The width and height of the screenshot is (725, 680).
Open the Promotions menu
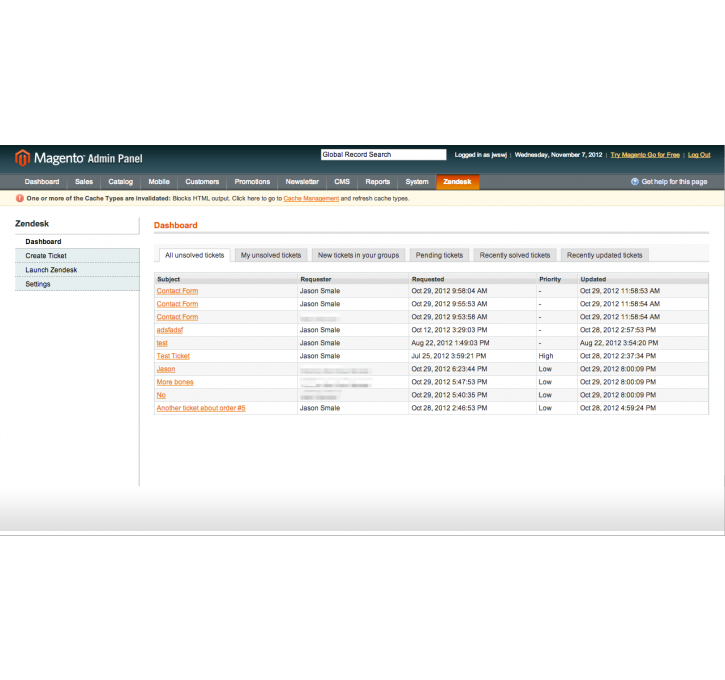coord(252,182)
